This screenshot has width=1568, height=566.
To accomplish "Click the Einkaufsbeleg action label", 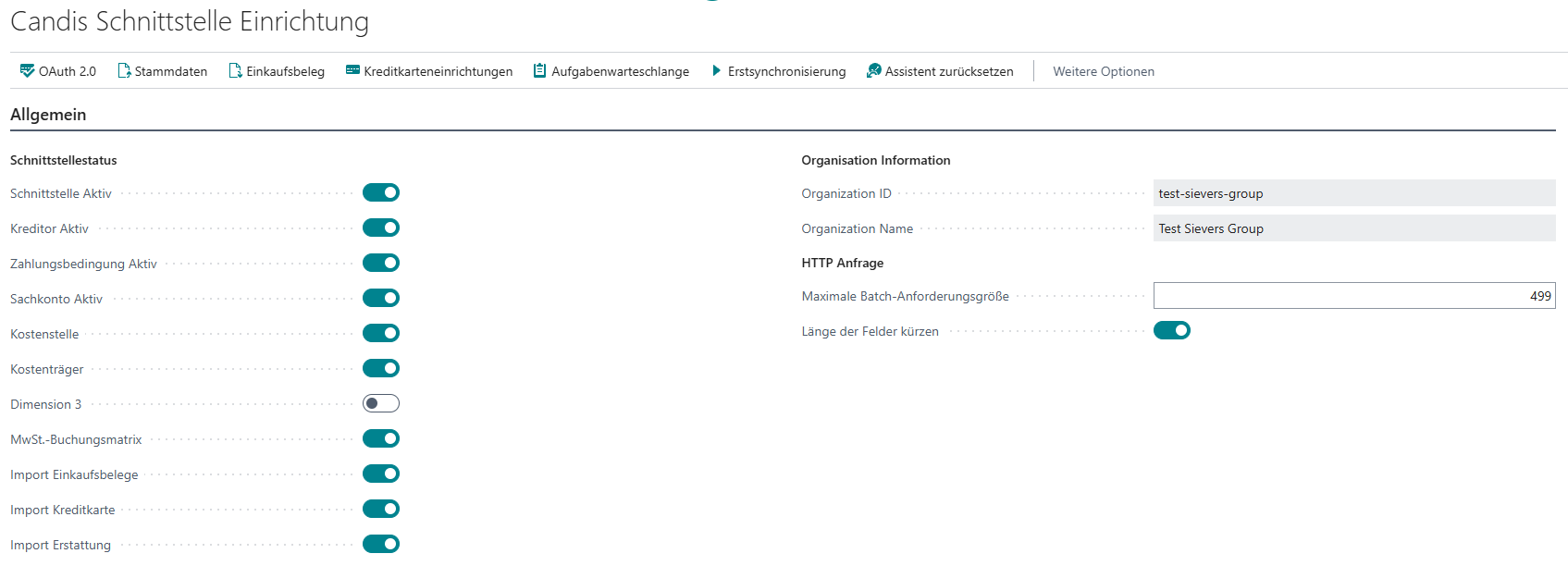I will coord(285,71).
